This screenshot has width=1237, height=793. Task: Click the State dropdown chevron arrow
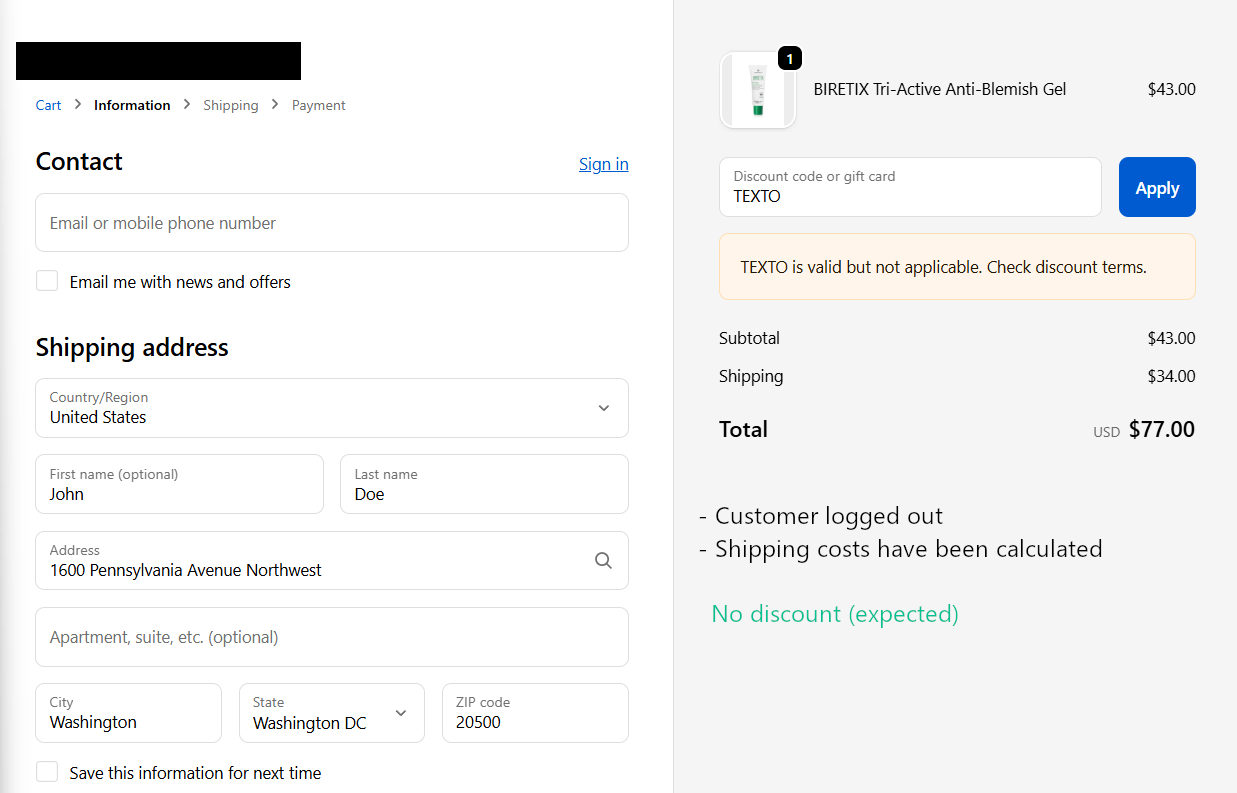(401, 713)
